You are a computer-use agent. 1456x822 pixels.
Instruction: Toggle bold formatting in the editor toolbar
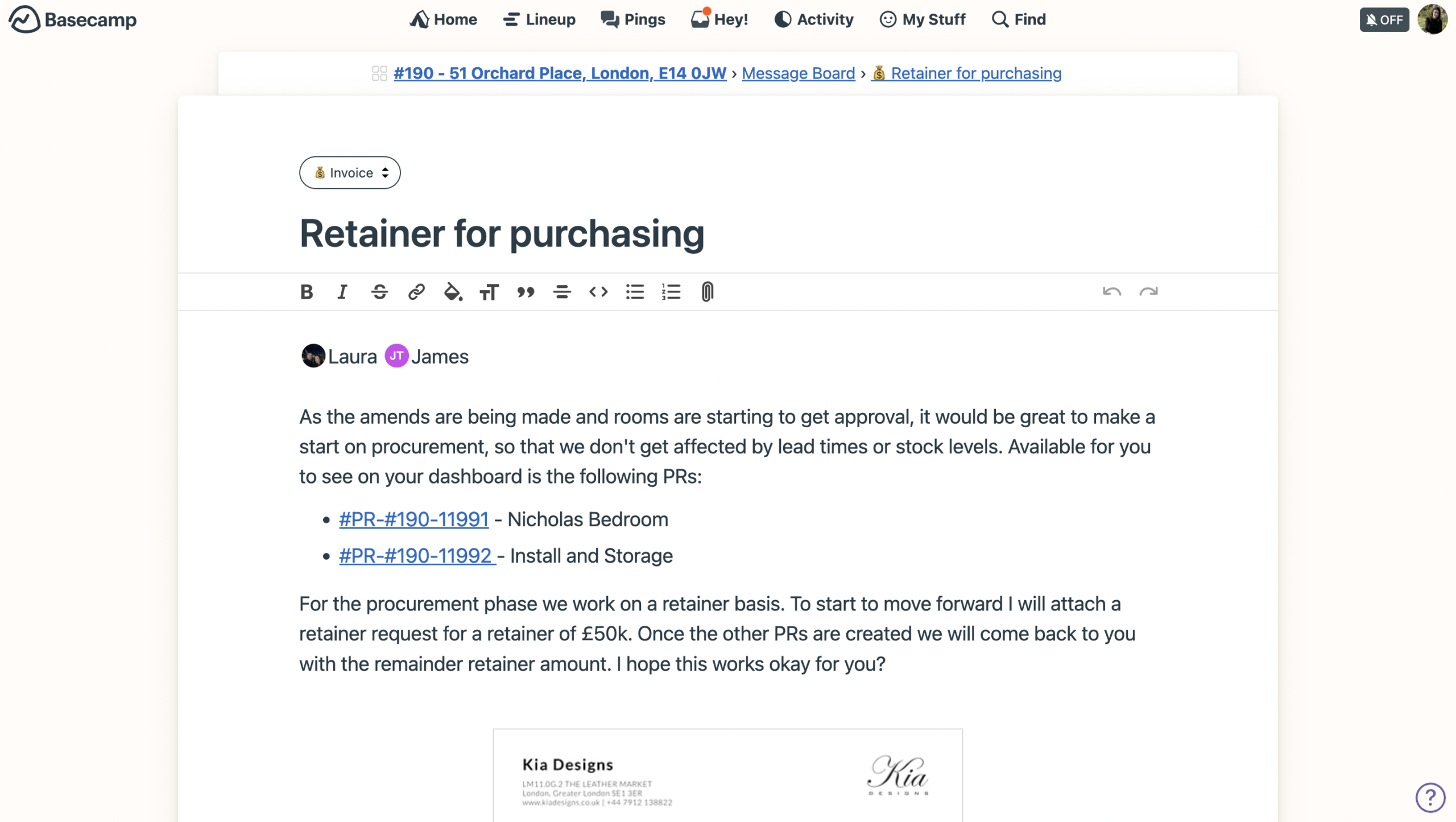coord(307,292)
